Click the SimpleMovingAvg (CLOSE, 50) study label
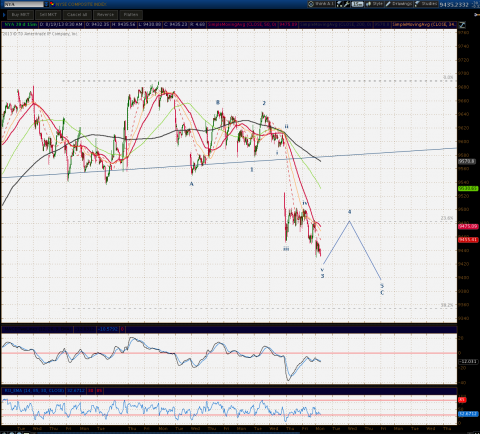Image resolution: width=480 pixels, height=434 pixels. pyautogui.click(x=242, y=25)
